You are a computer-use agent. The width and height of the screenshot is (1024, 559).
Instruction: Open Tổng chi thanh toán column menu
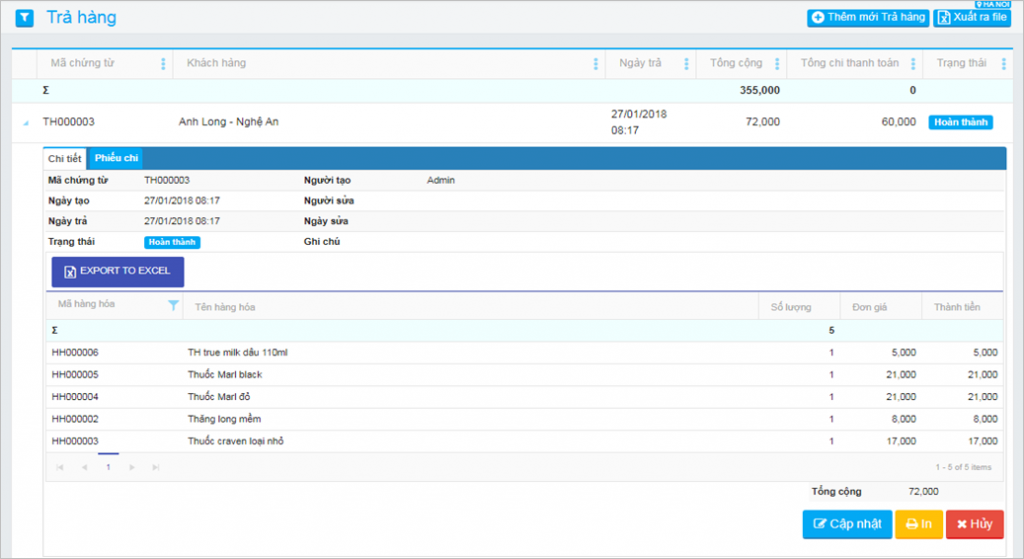click(x=913, y=63)
